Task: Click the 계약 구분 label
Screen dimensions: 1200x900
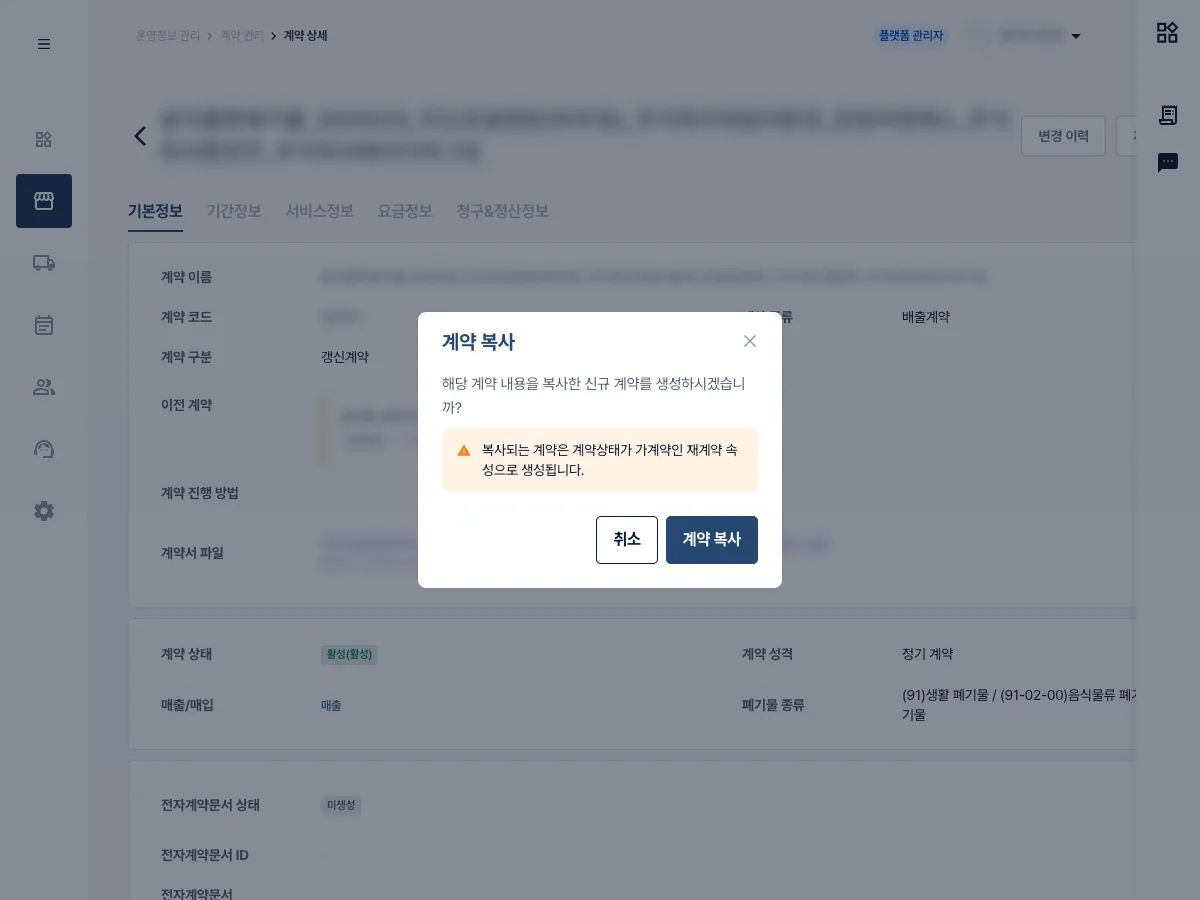Action: (187, 357)
